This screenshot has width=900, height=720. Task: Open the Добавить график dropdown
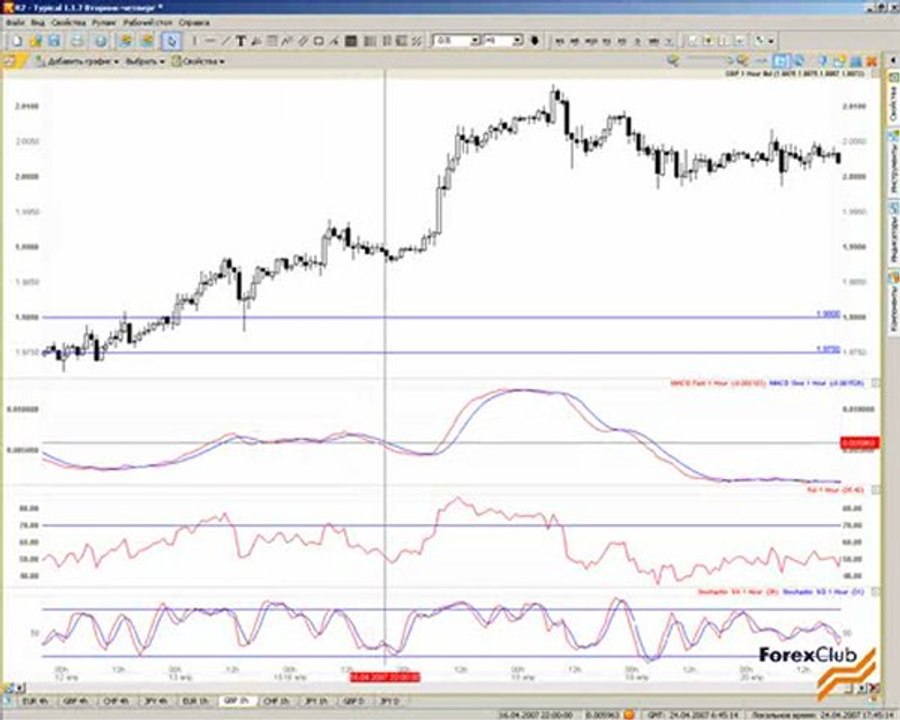77,61
